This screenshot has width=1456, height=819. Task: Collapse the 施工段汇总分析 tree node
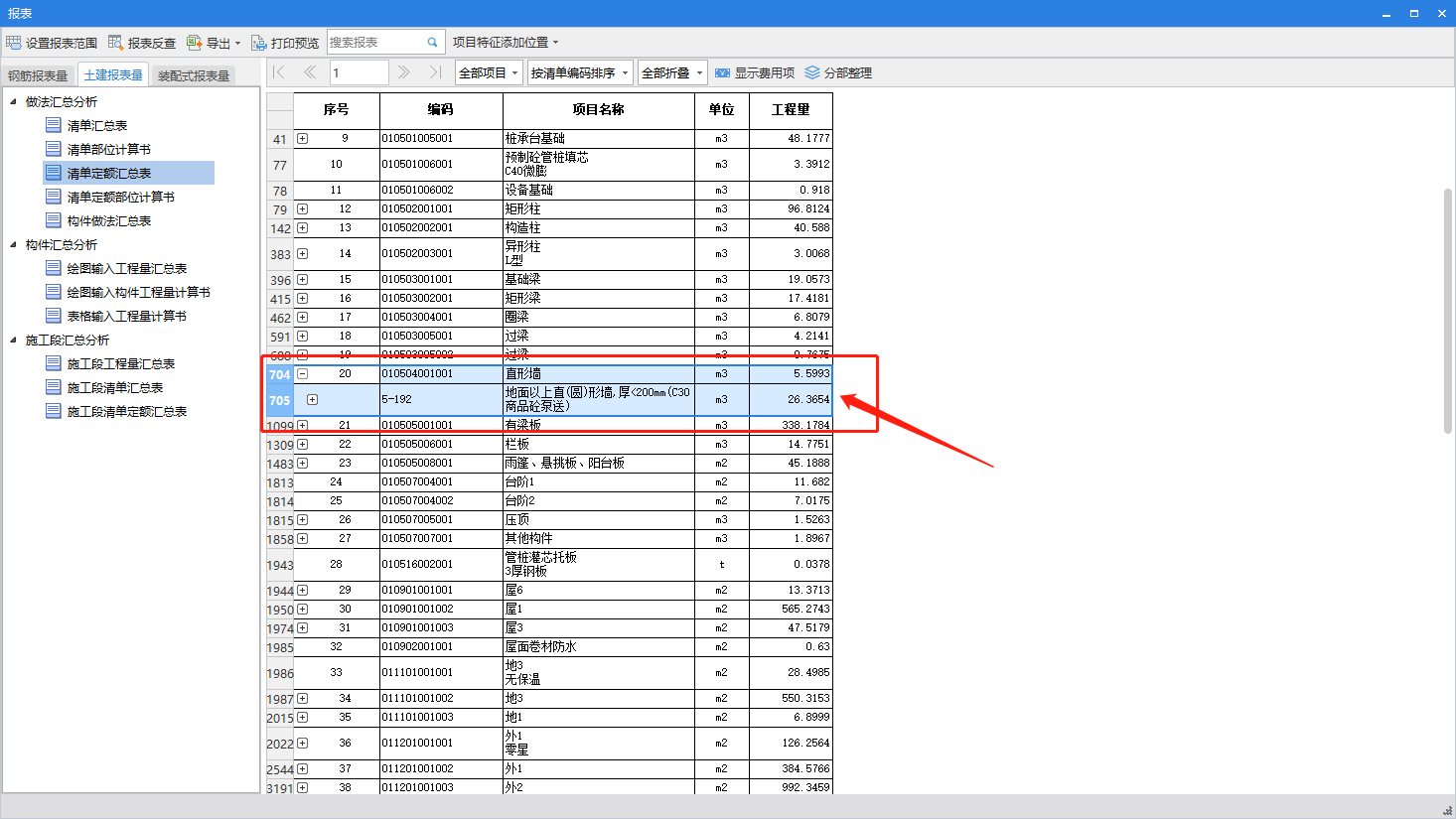(x=13, y=340)
